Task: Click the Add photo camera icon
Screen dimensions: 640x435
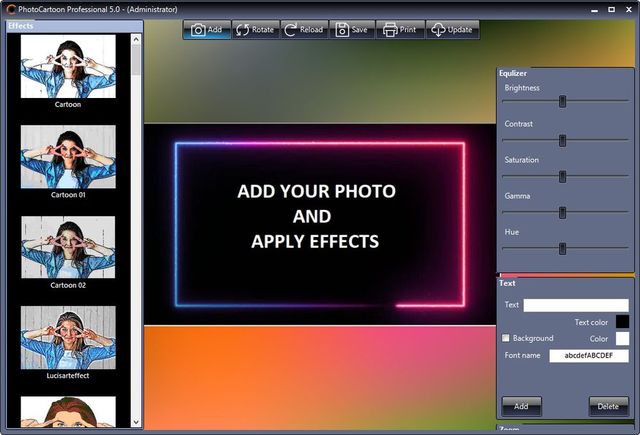Action: tap(198, 30)
